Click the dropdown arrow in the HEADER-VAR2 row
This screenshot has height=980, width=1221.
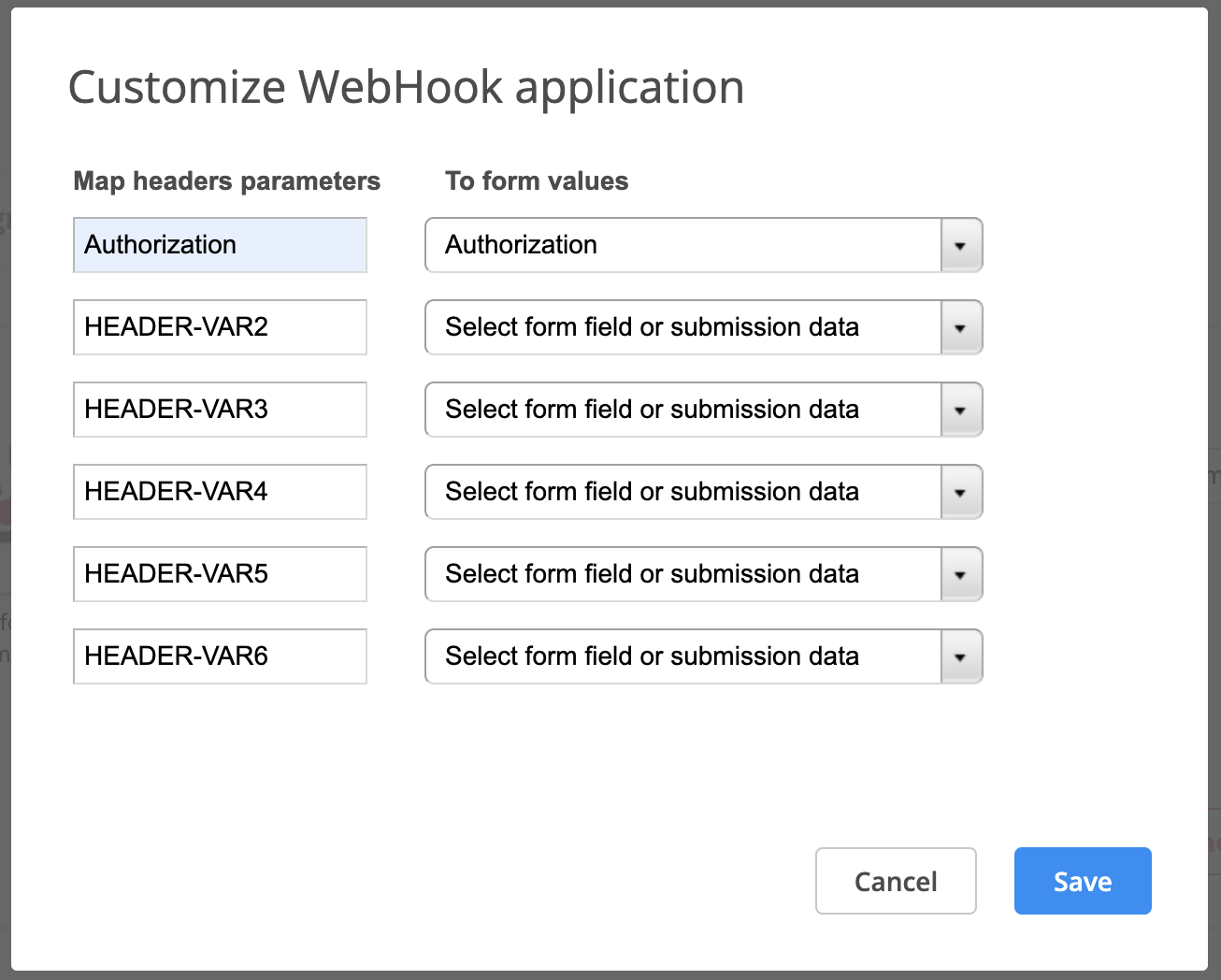point(960,328)
